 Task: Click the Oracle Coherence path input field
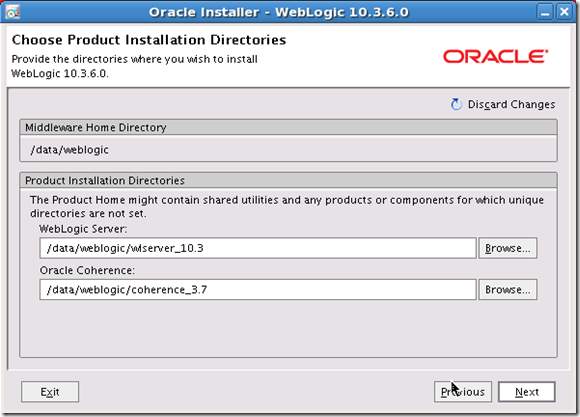pos(258,289)
